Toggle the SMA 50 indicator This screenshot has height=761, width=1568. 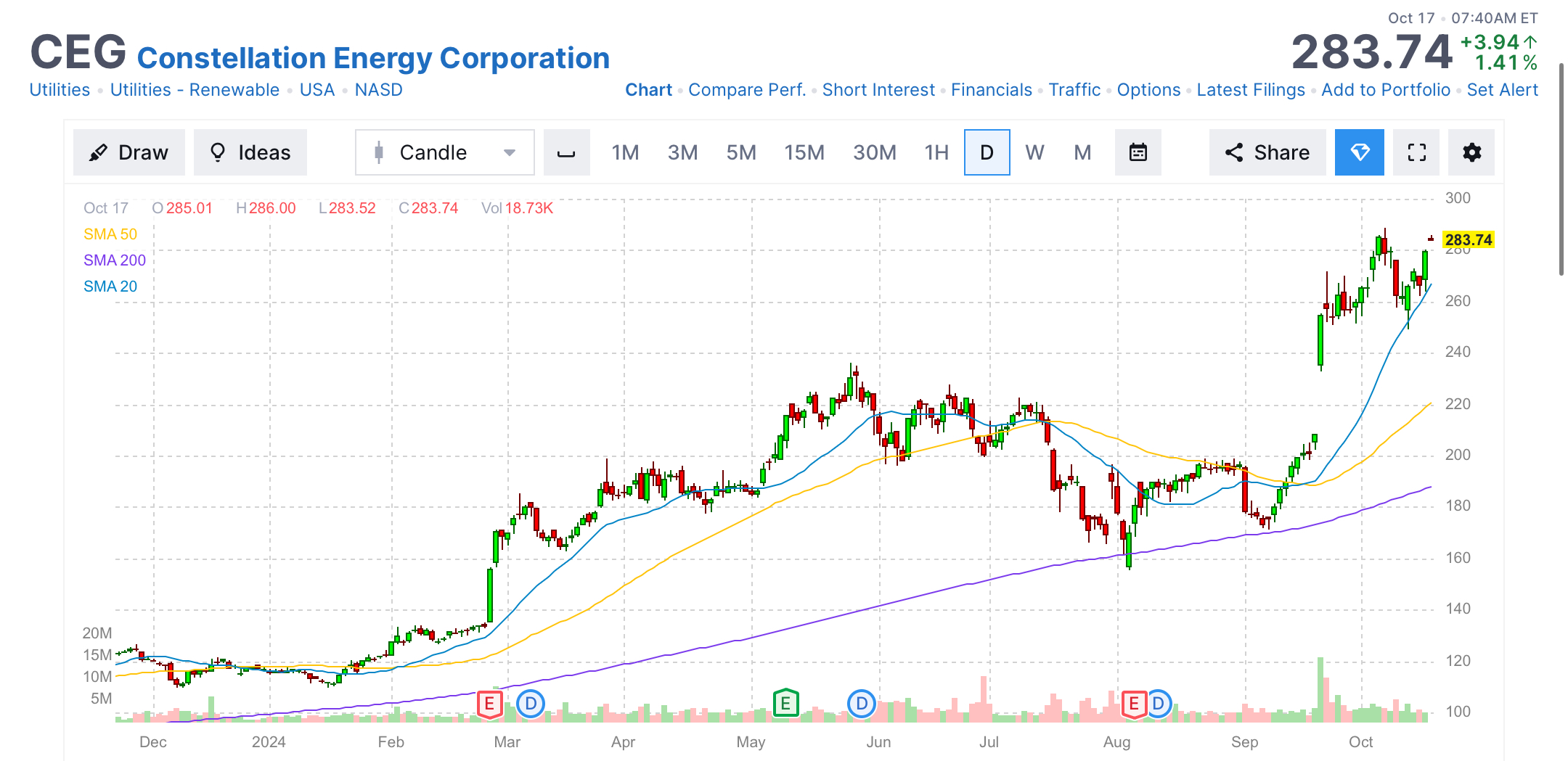click(x=110, y=234)
